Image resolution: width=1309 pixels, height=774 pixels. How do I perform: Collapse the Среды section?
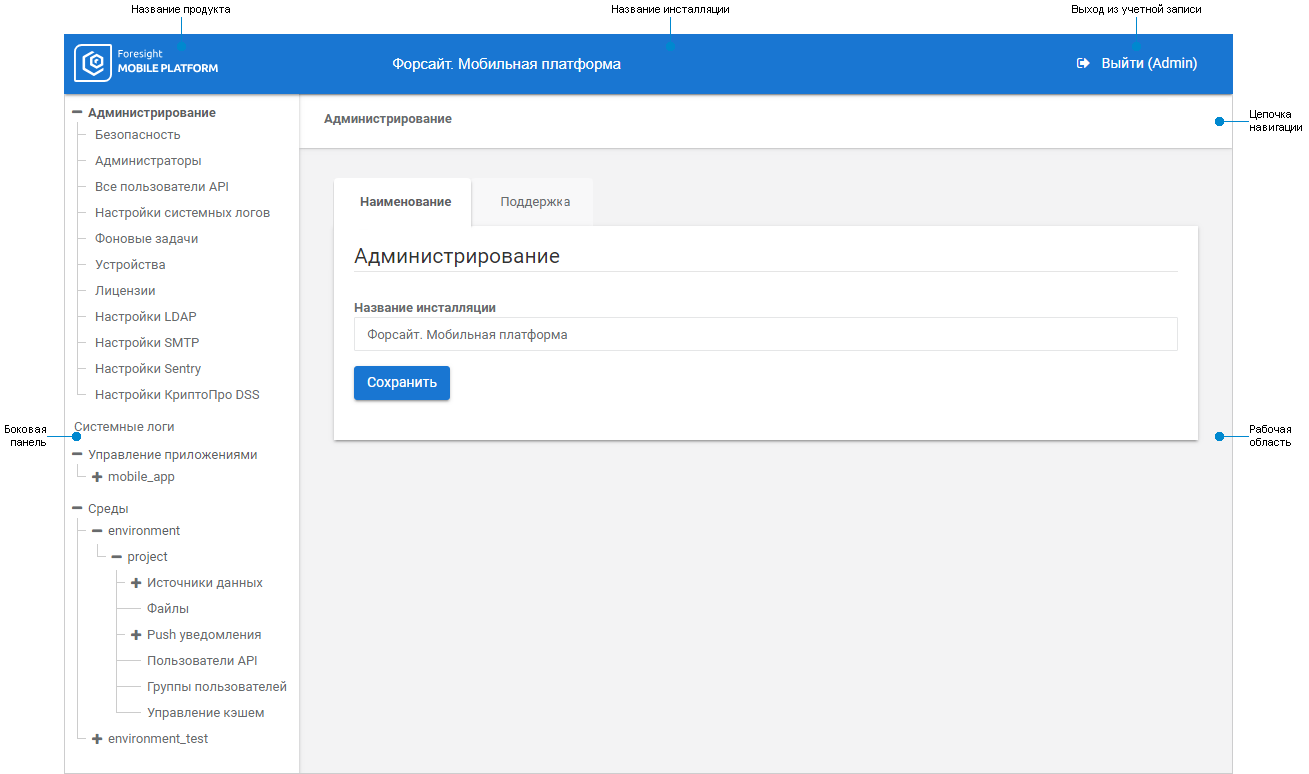(77, 508)
